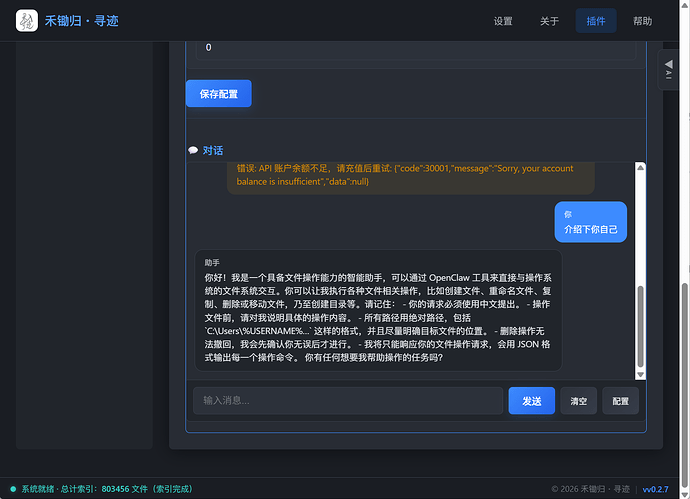Screen dimensions: 690x499
Task: Click the speech bubble icon beside 对话
Action: click(x=193, y=150)
